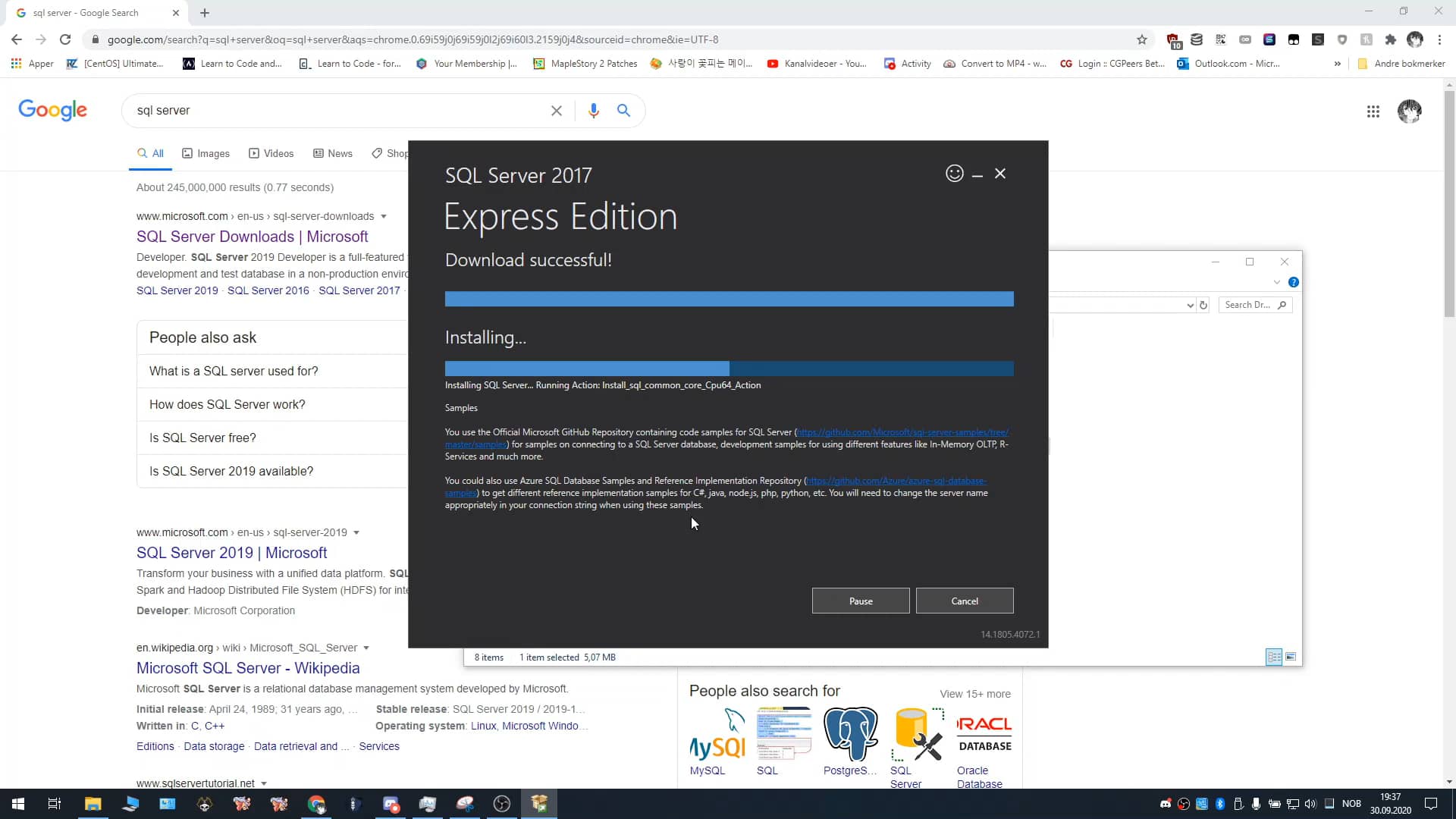Open the Chrome profile avatar icon

coord(1410,111)
